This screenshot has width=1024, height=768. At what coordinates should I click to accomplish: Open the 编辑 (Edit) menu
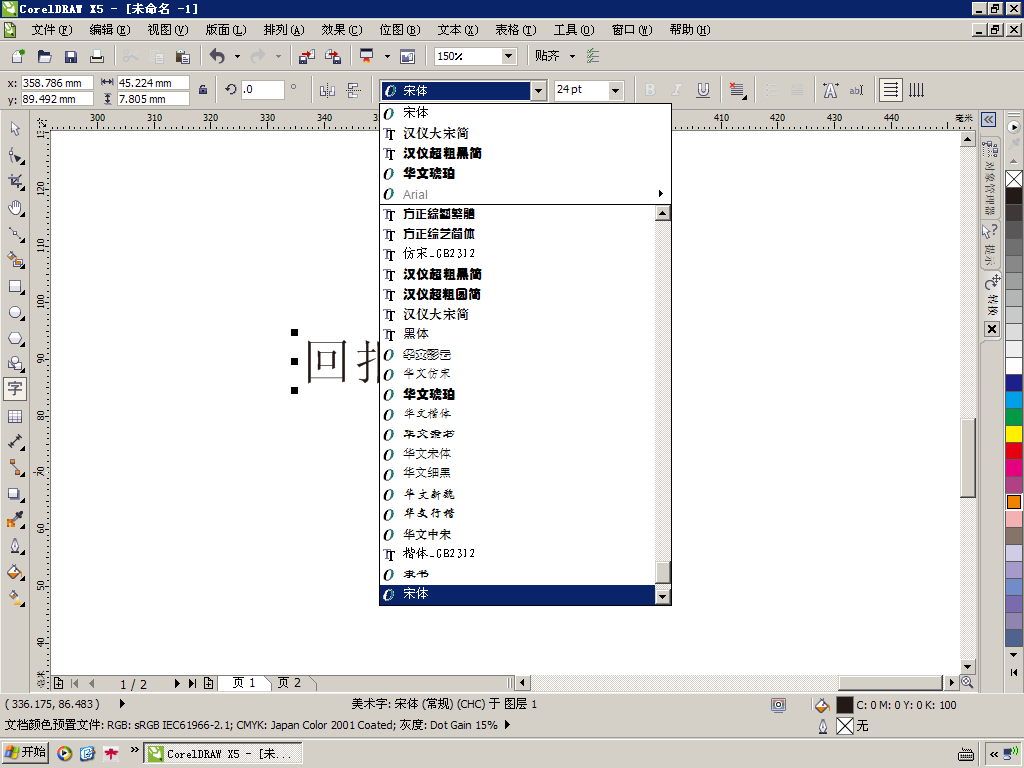click(110, 30)
